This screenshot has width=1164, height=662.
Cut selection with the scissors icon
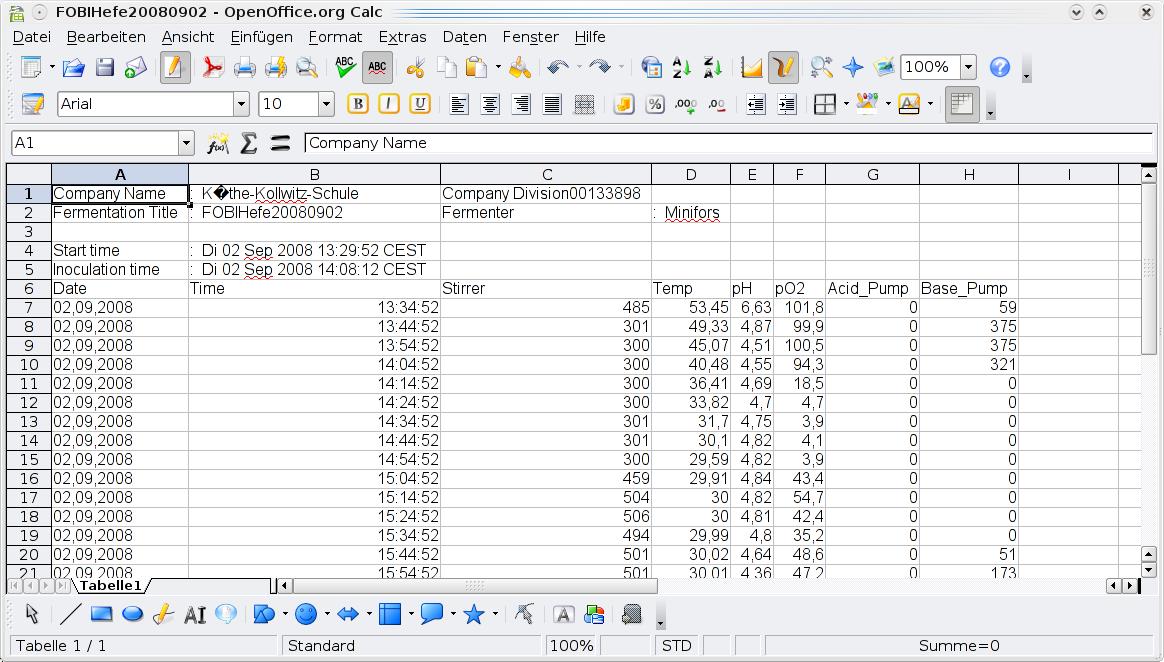click(x=415, y=68)
